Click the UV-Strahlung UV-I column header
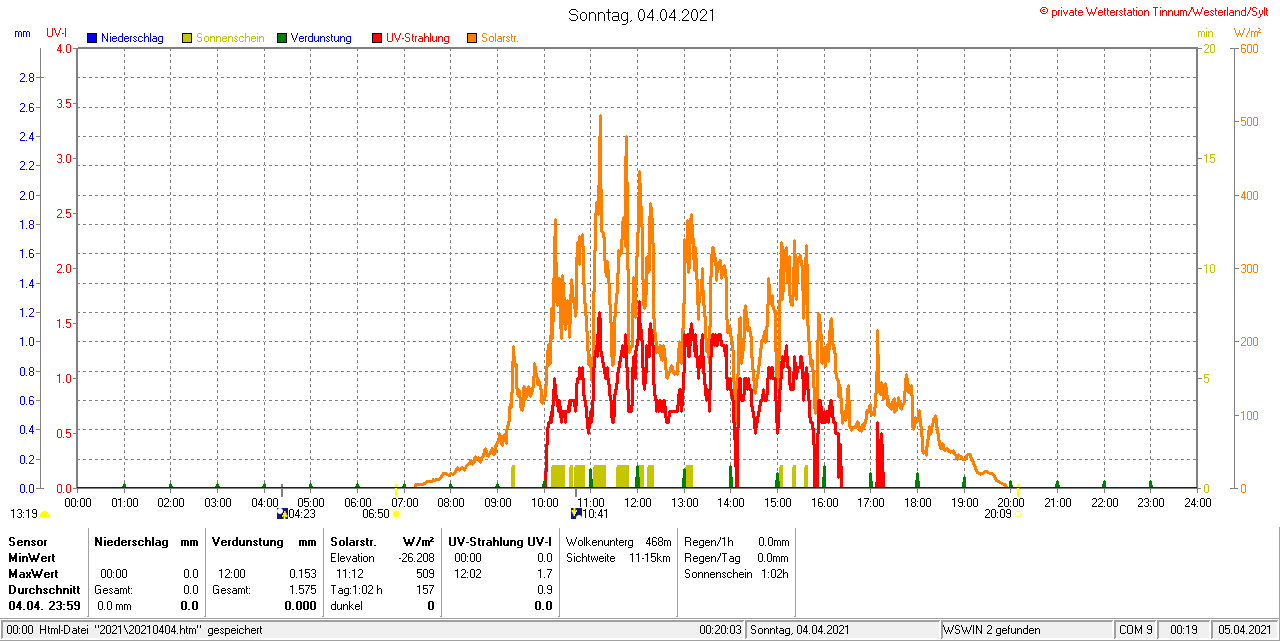Screen dimensions: 1280x641 [x=500, y=541]
